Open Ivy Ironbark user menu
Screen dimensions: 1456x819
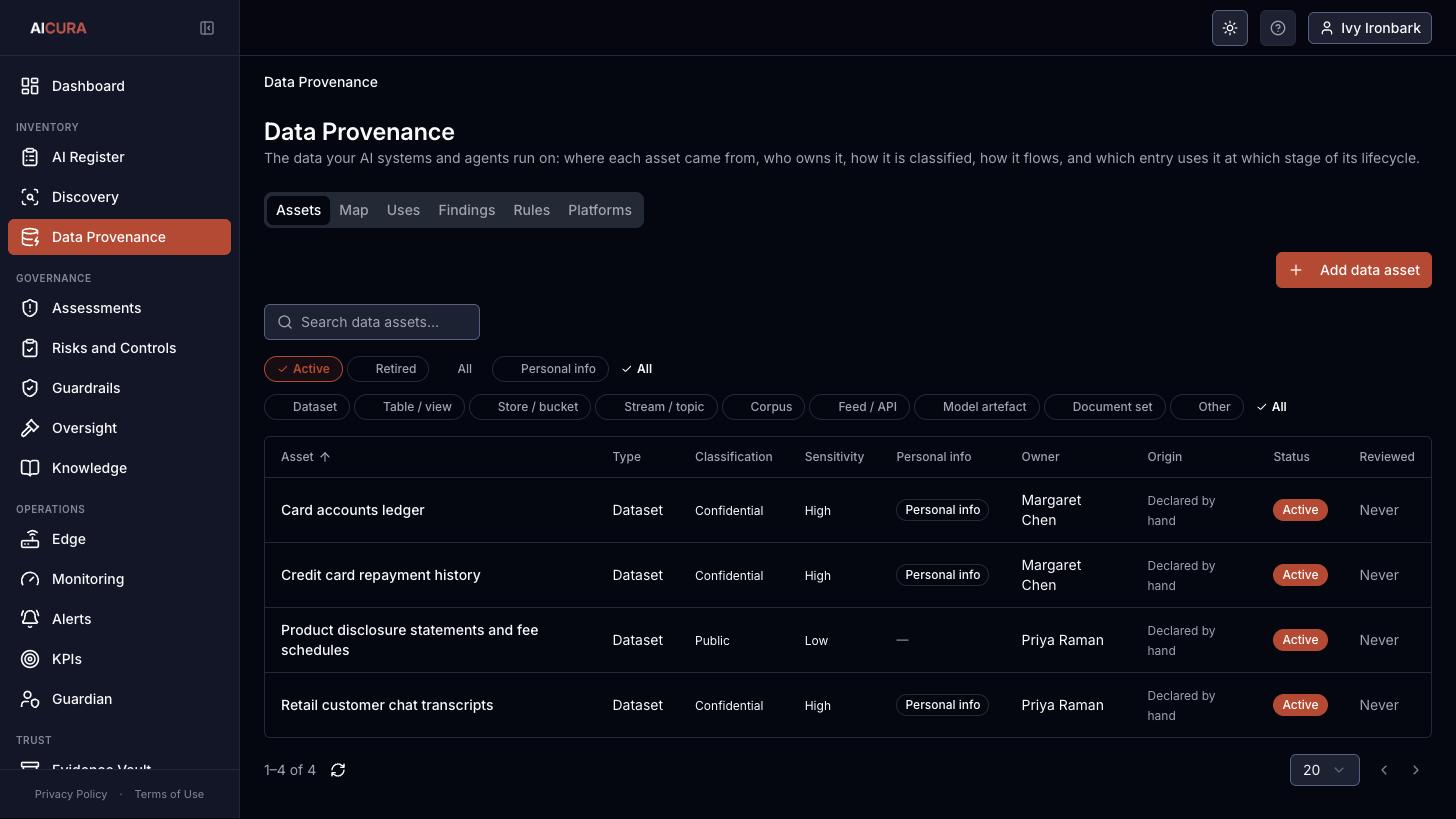click(x=1370, y=28)
